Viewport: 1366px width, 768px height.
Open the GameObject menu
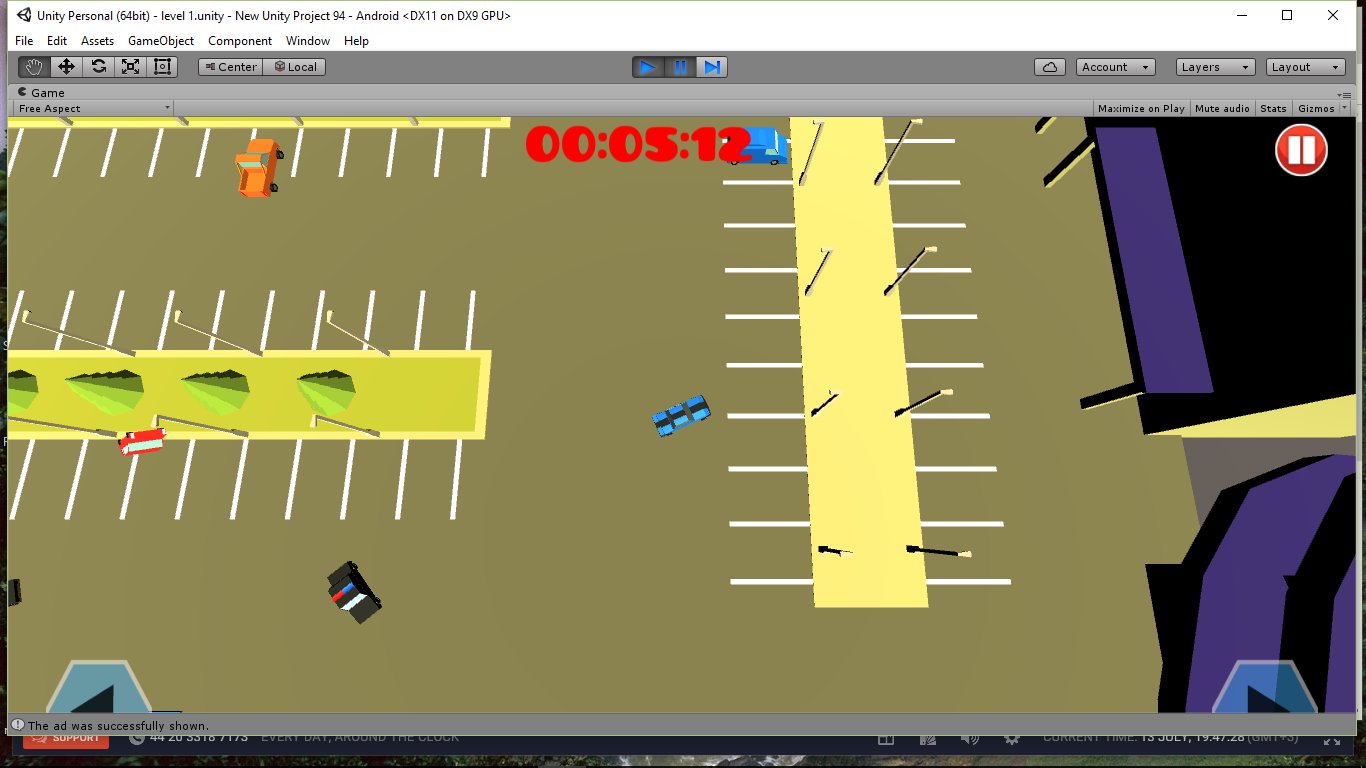[x=160, y=41]
